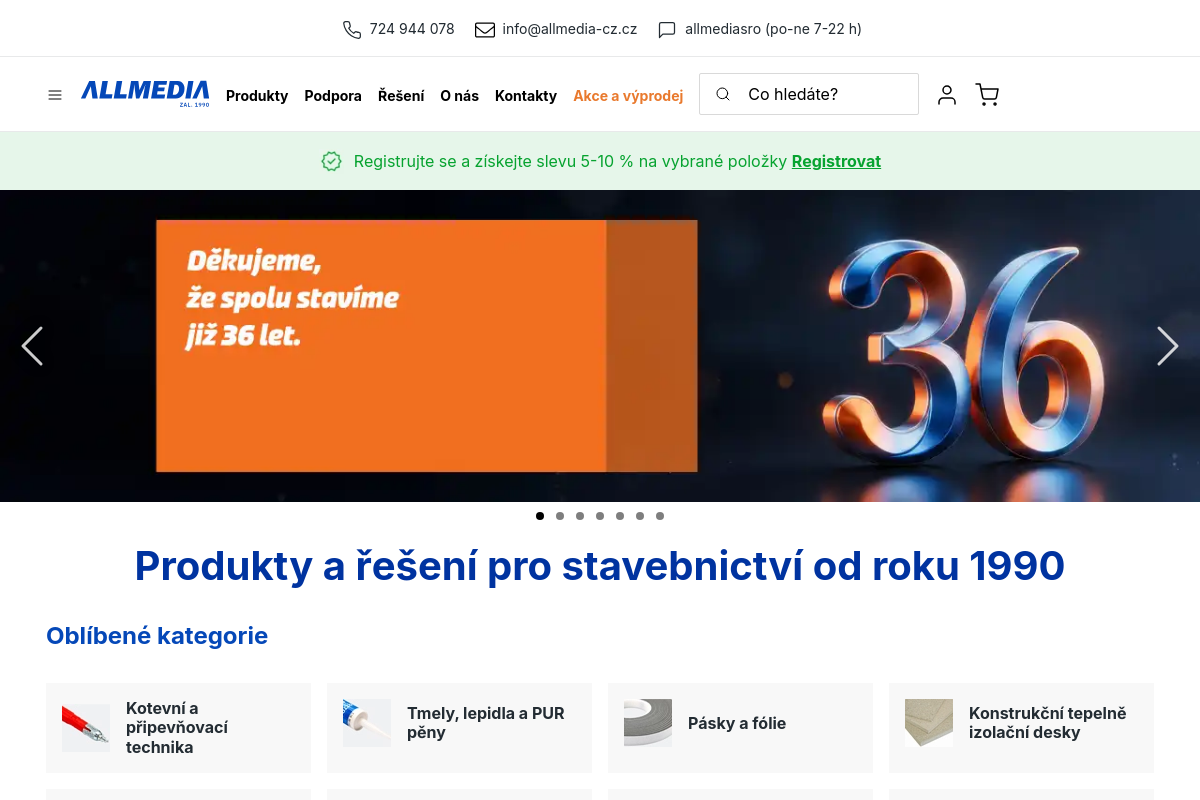Open the Řešení menu

(x=401, y=96)
